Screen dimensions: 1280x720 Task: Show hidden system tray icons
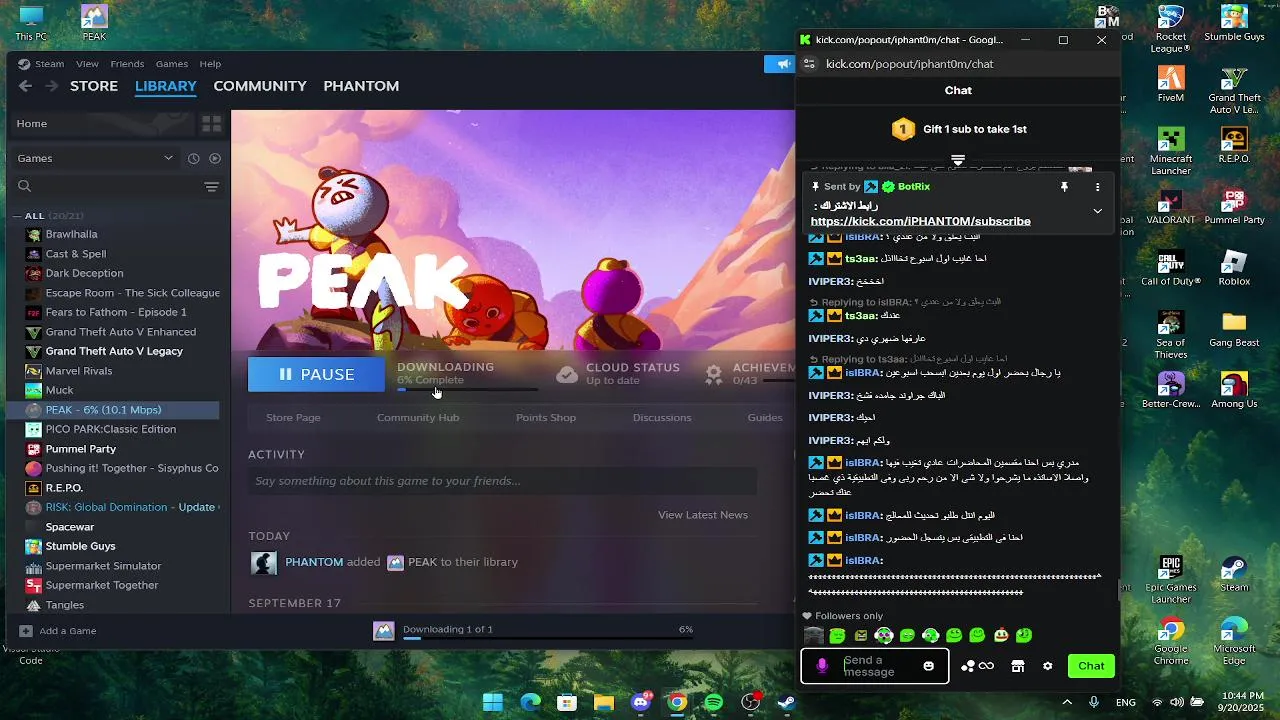click(1067, 702)
